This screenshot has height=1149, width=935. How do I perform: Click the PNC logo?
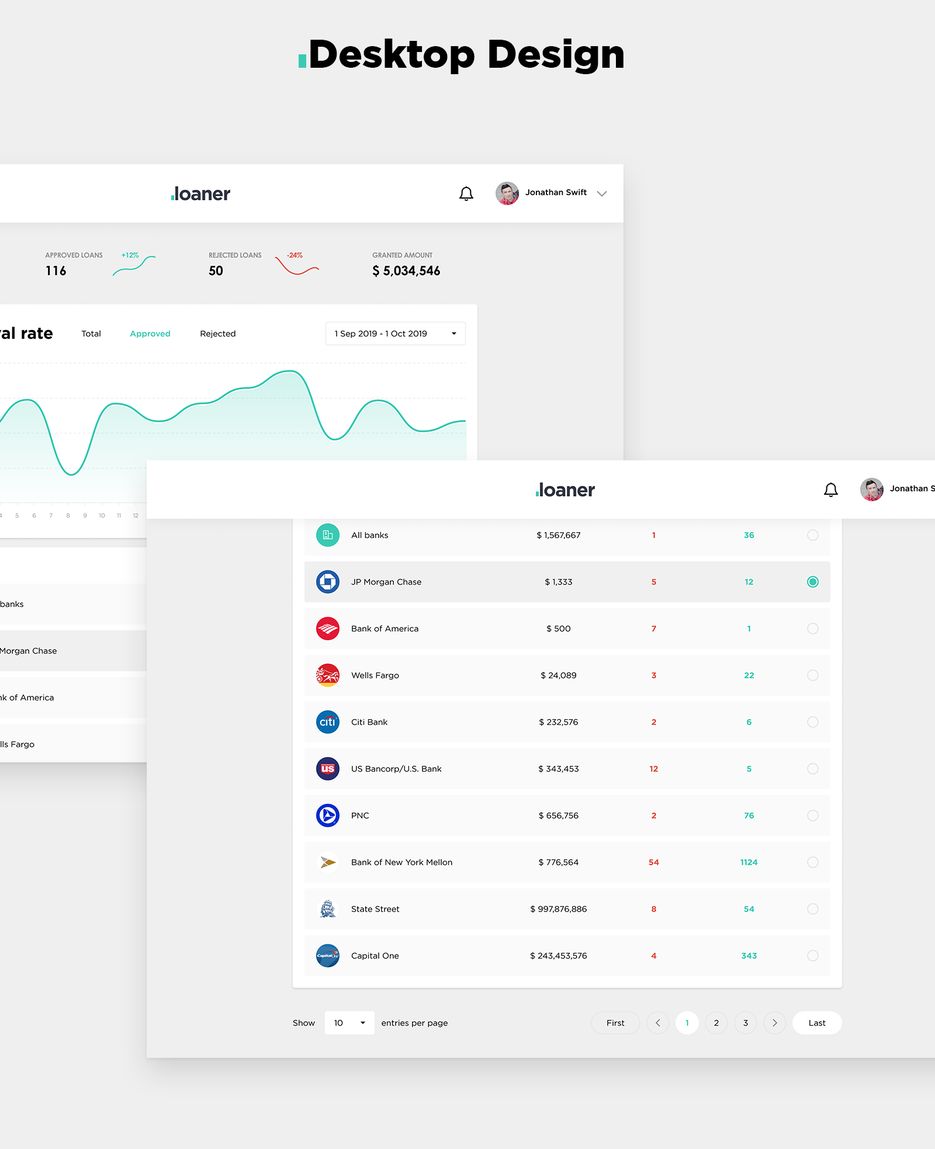328,816
